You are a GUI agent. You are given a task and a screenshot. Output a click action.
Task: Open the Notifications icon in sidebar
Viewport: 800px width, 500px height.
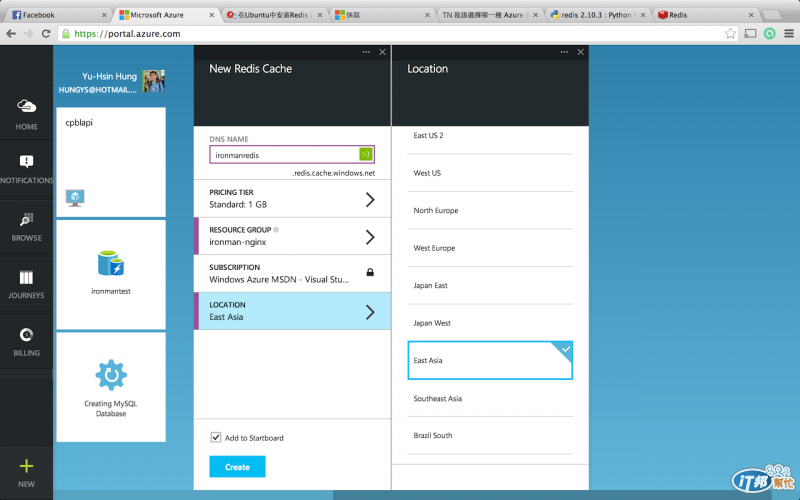click(27, 162)
